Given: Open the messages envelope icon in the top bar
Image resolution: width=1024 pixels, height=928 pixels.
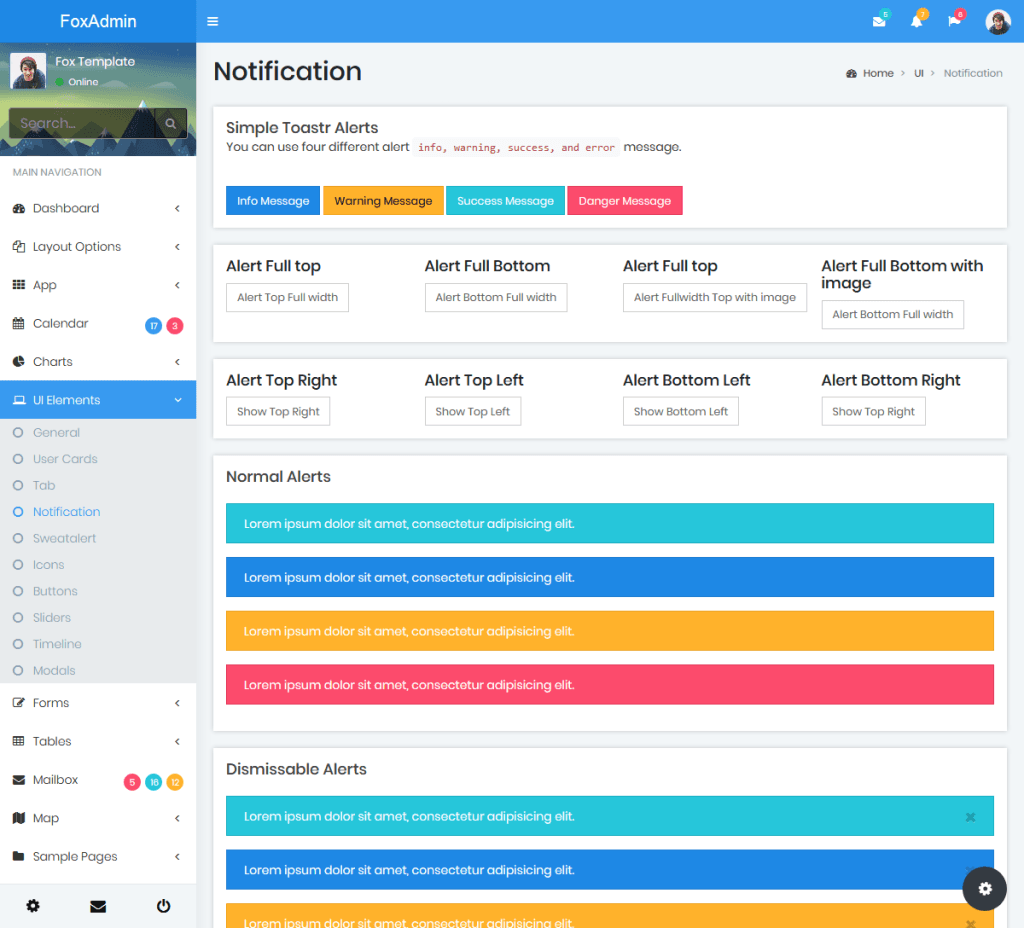Looking at the screenshot, I should pyautogui.click(x=879, y=20).
